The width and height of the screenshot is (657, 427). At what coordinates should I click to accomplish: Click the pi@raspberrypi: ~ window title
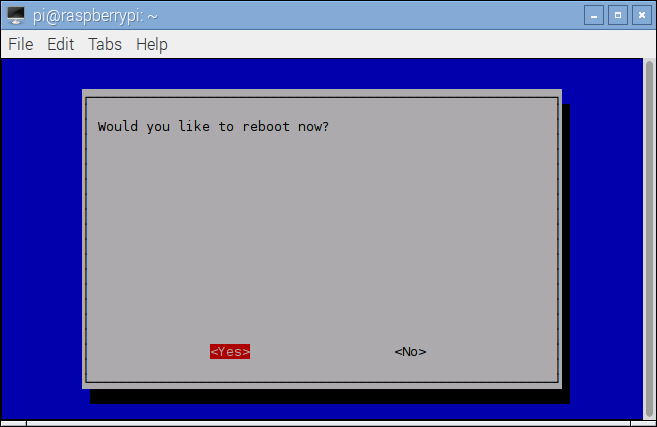tap(95, 16)
